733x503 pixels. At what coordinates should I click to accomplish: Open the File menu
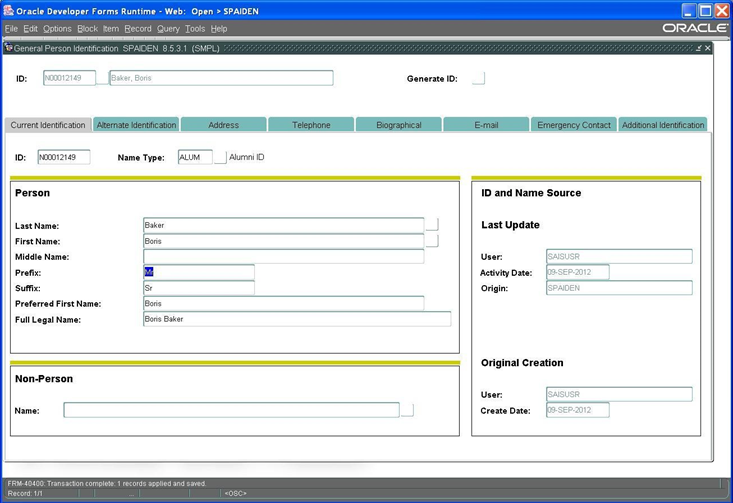(11, 29)
